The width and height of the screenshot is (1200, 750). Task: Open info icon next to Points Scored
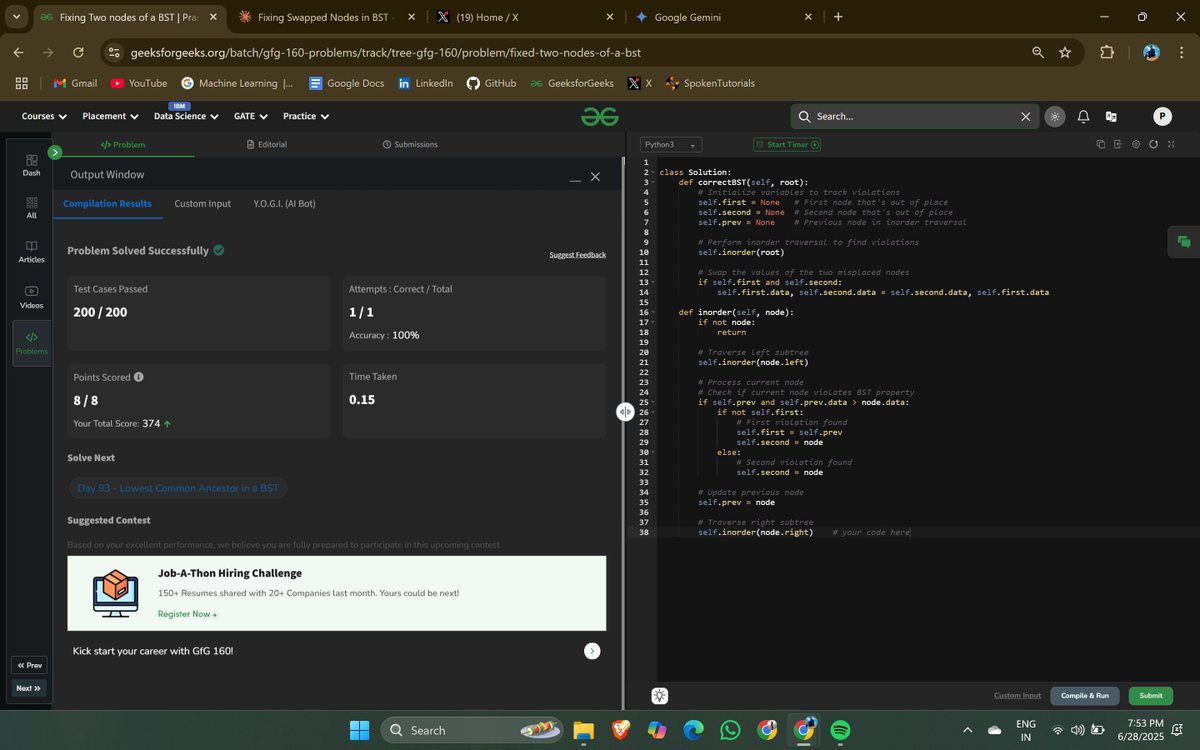point(139,377)
